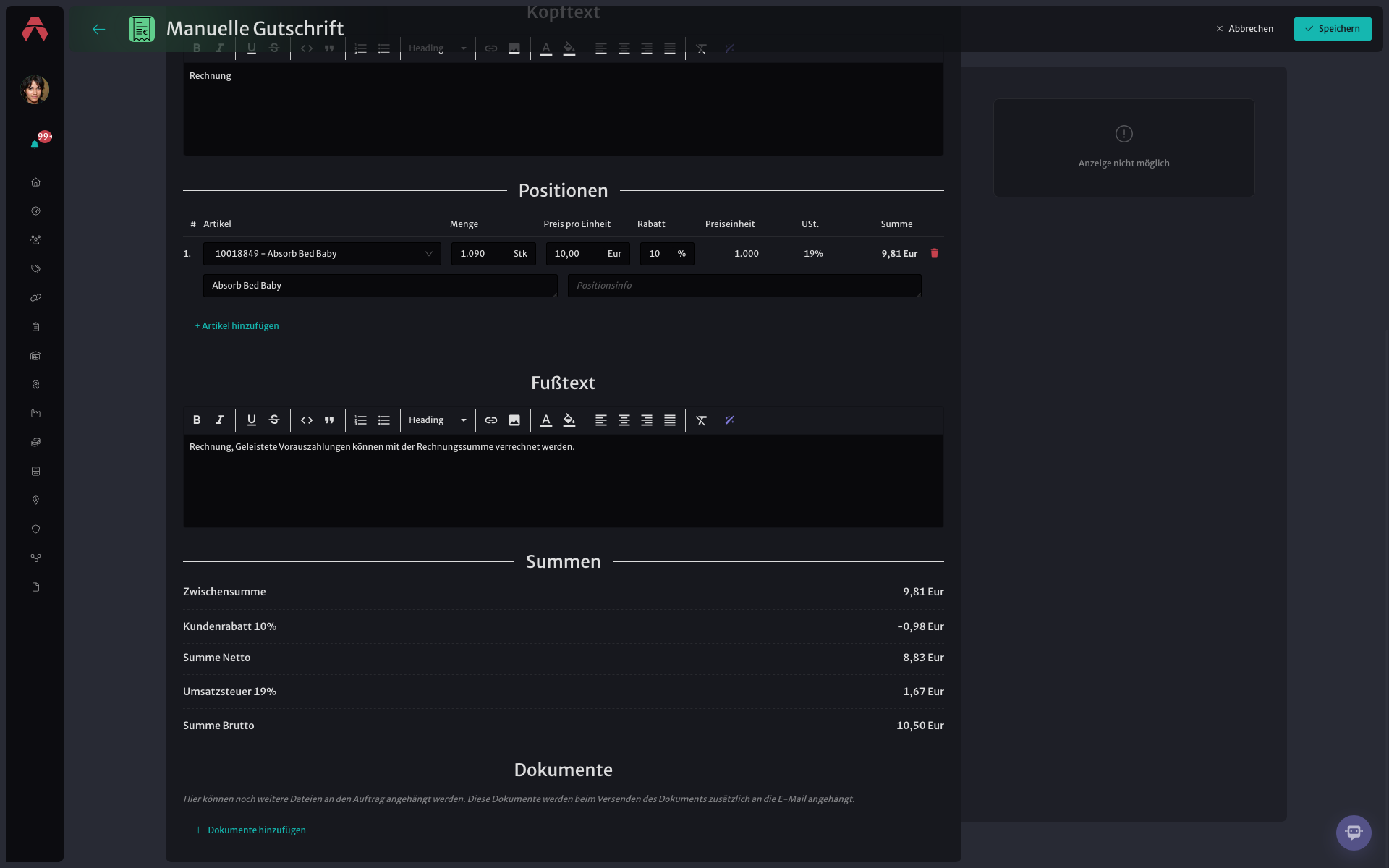Viewport: 1389px width, 868px height.
Task: Click the Anzeige nicht möglich preview notice
Action: point(1123,148)
